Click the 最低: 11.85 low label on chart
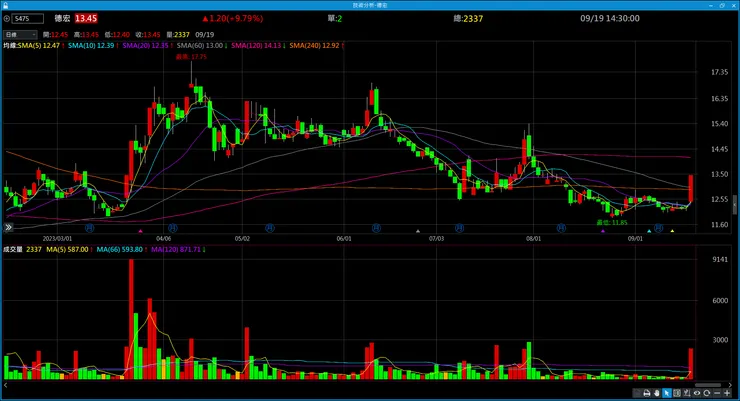The height and width of the screenshot is (401, 740). click(x=612, y=223)
